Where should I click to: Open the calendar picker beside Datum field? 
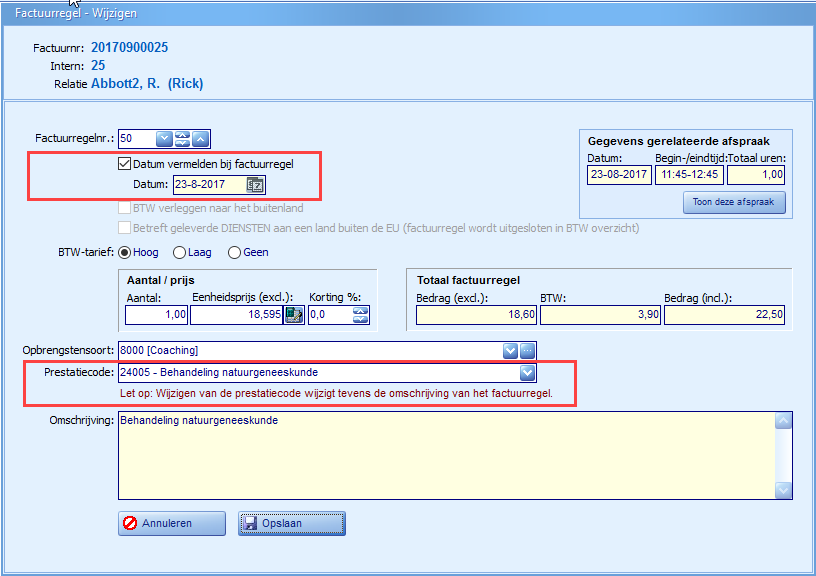[255, 185]
